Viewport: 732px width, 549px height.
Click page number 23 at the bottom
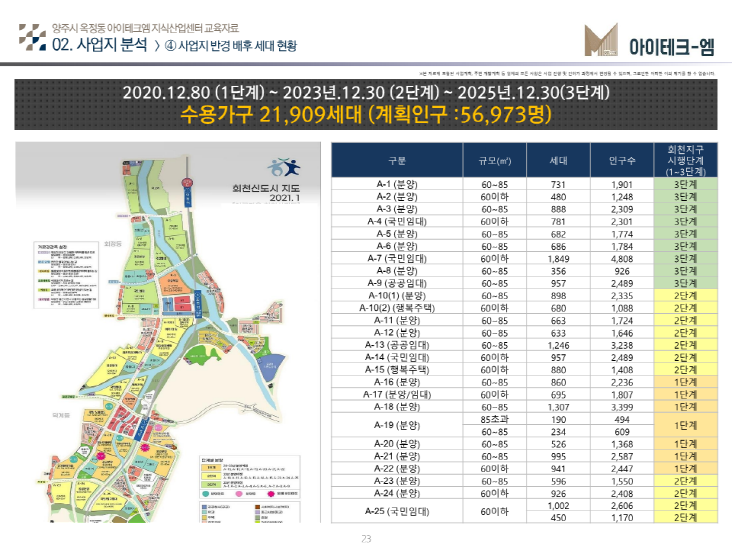(366, 538)
